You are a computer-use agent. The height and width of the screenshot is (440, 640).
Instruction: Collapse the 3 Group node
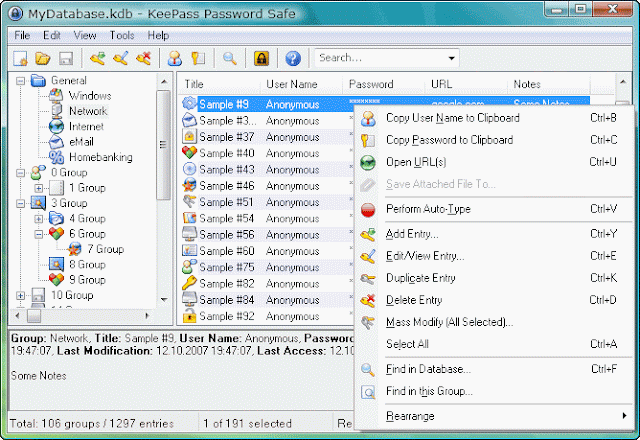pos(20,203)
